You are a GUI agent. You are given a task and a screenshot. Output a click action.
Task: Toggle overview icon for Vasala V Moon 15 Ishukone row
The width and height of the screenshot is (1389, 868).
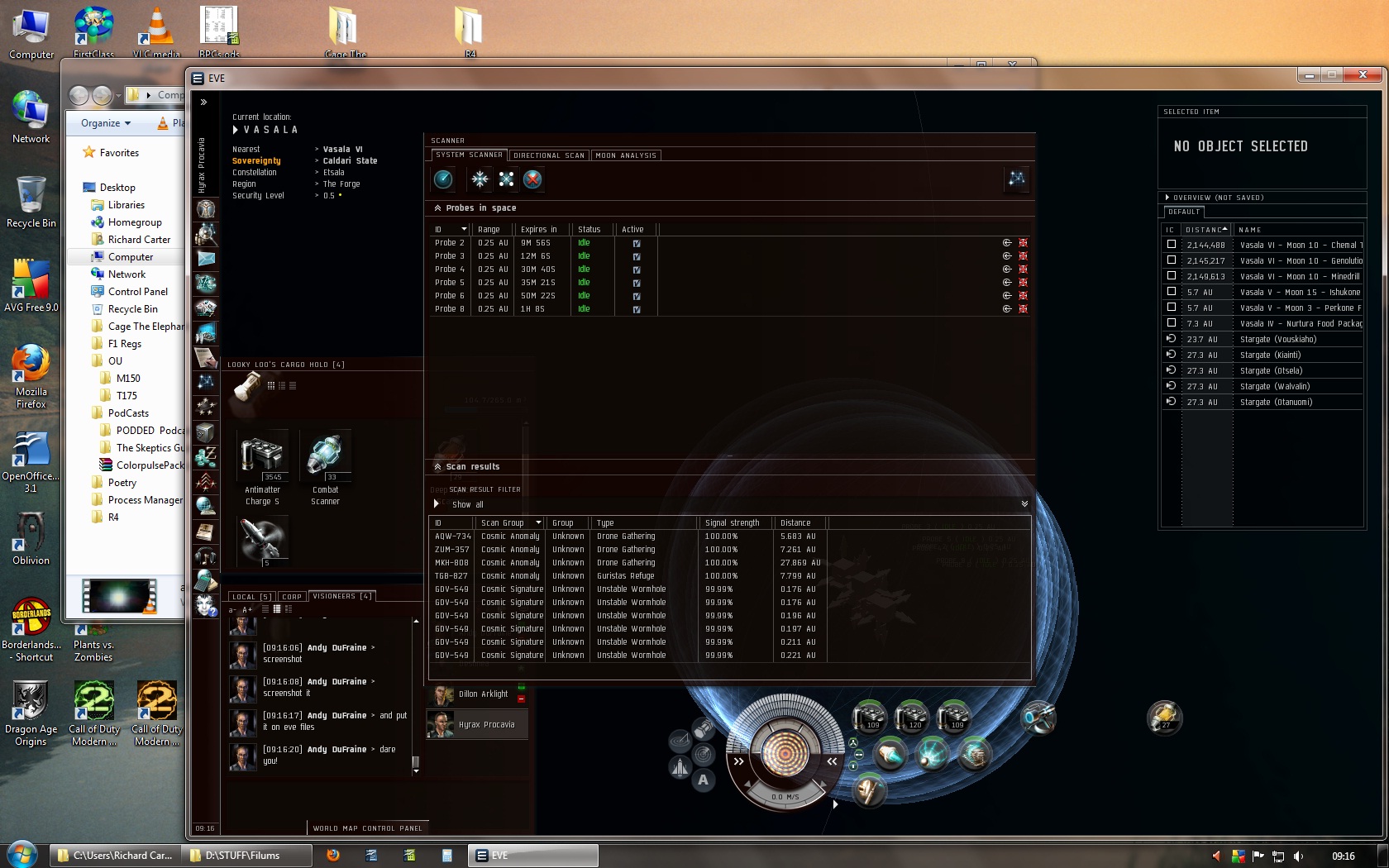[x=1171, y=292]
